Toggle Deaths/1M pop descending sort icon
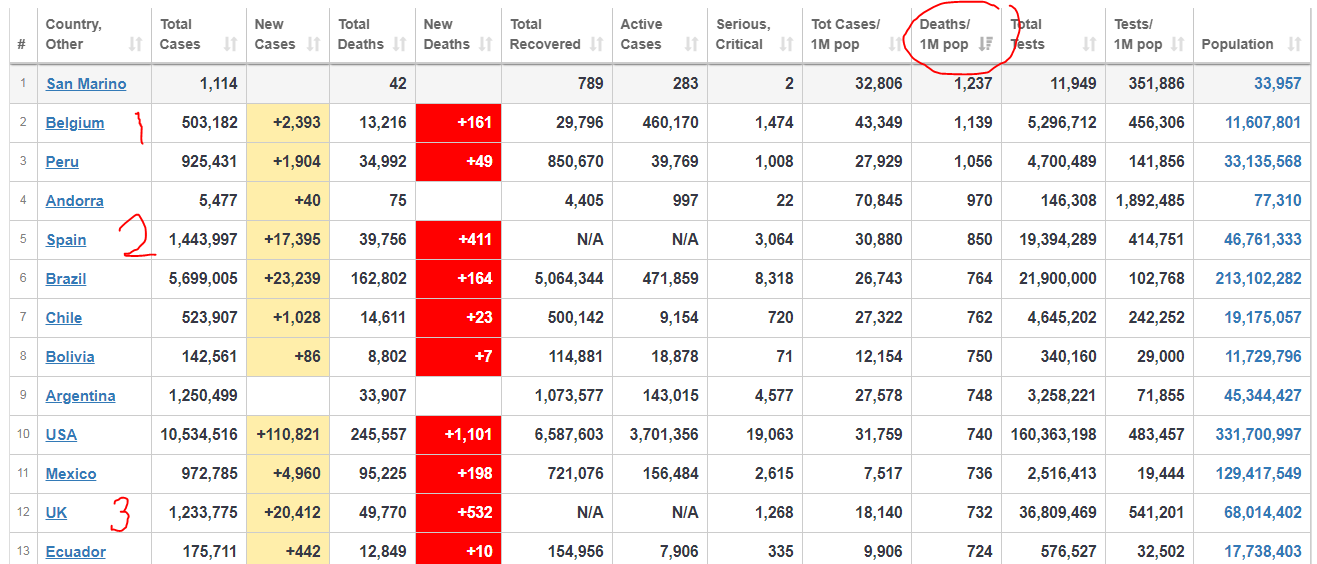This screenshot has height=564, width=1317. click(x=985, y=44)
